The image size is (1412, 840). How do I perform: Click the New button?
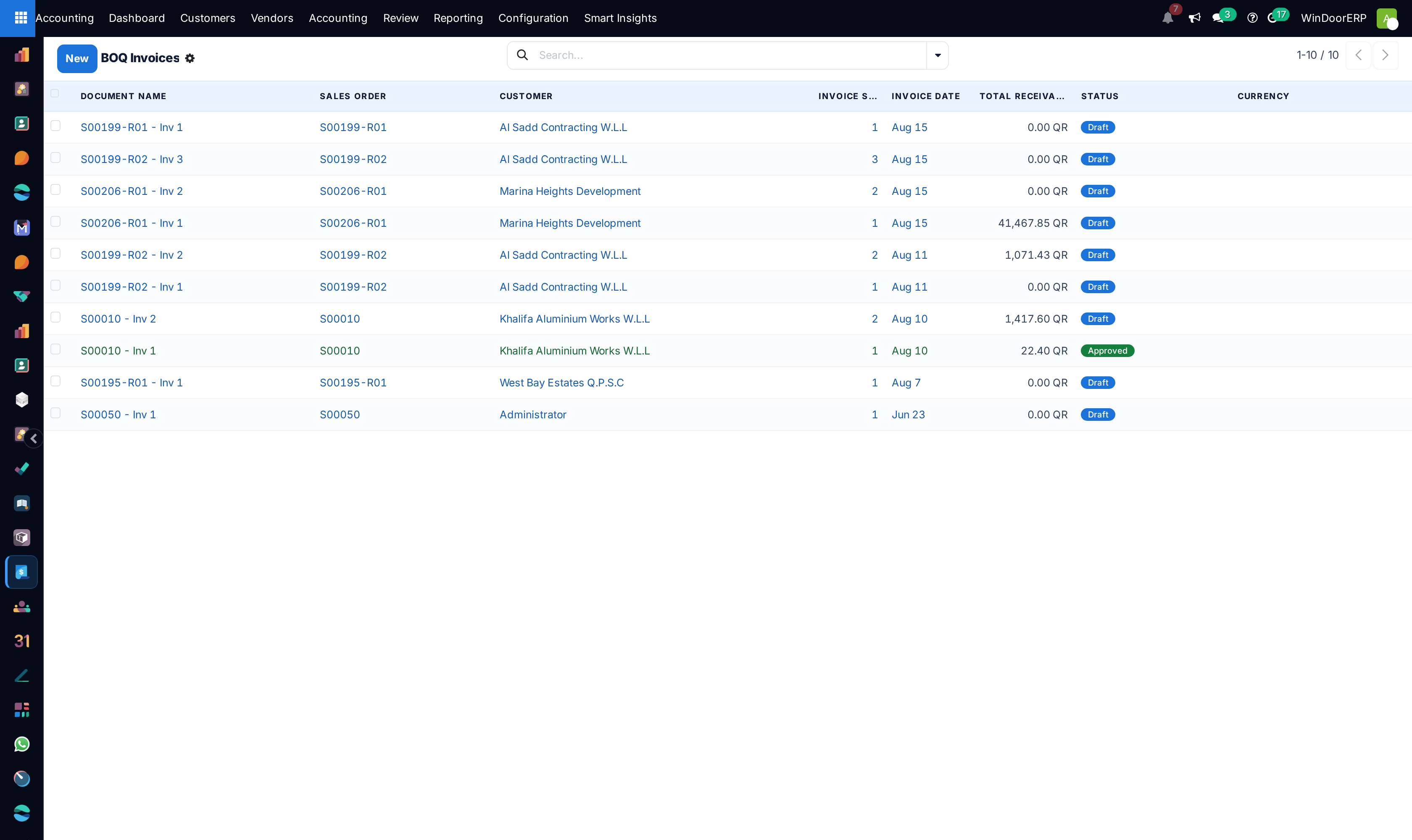(x=77, y=58)
